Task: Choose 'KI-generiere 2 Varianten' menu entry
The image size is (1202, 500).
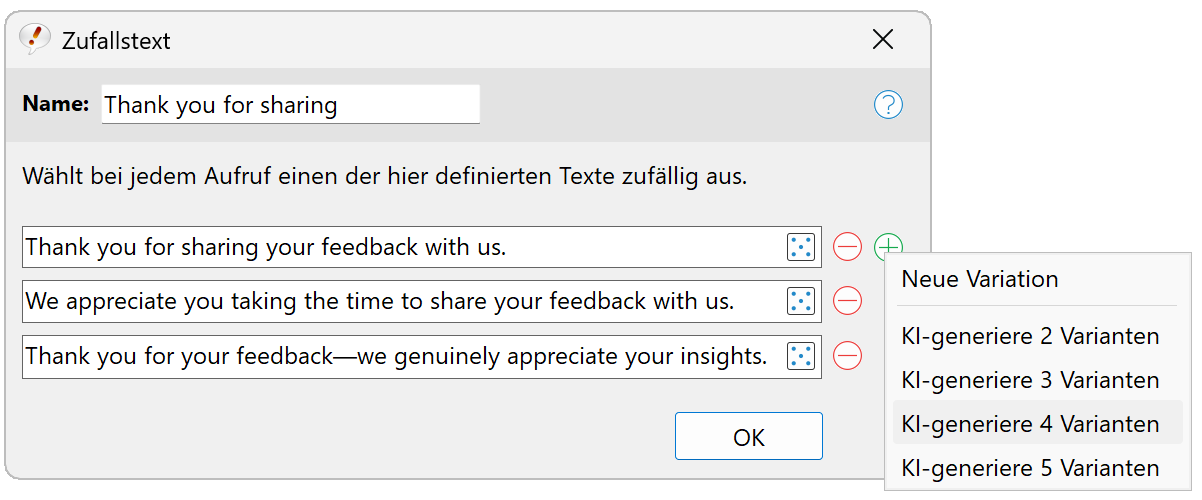Action: pos(1030,336)
